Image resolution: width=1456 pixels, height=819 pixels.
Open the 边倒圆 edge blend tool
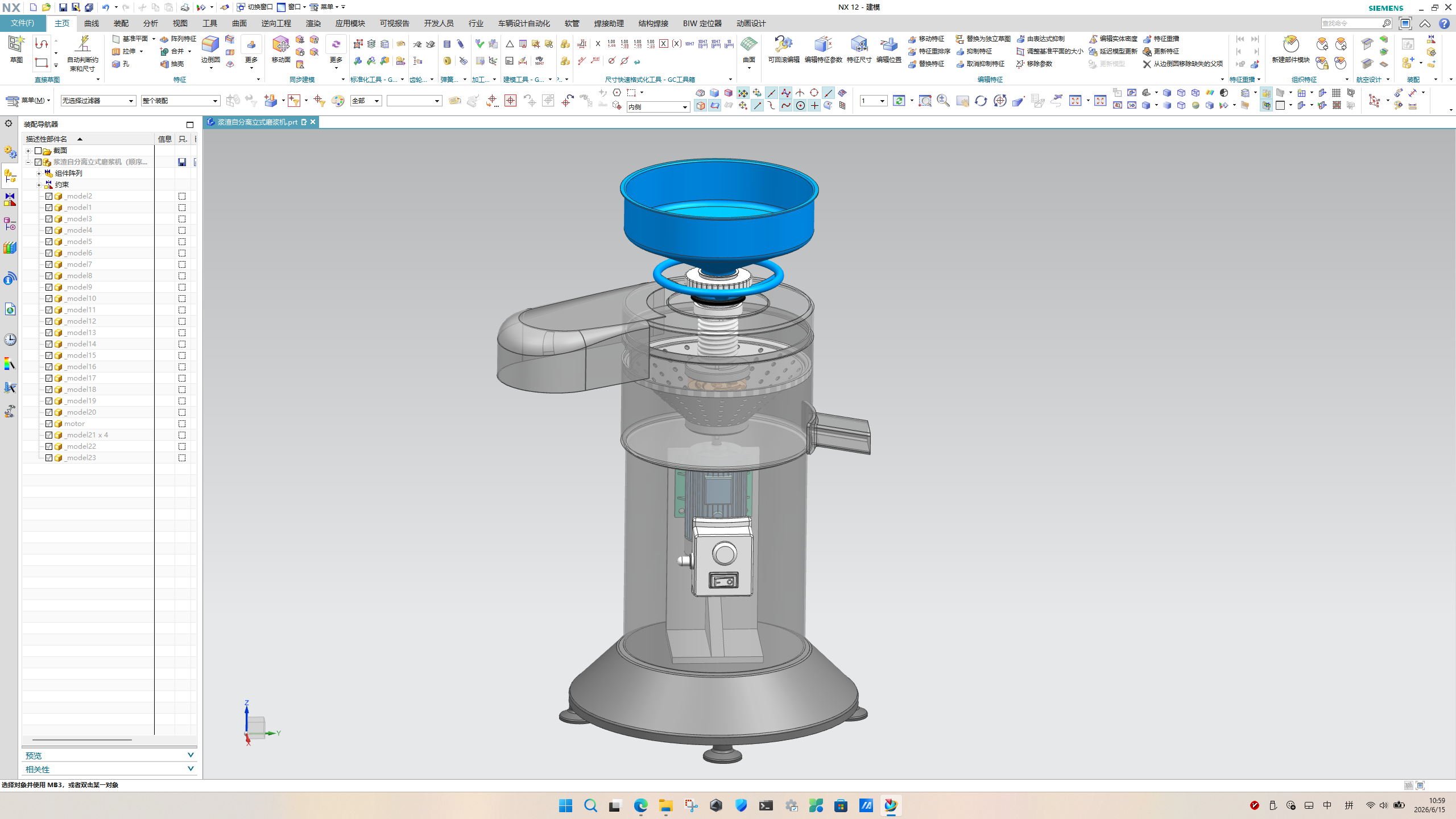[210, 44]
